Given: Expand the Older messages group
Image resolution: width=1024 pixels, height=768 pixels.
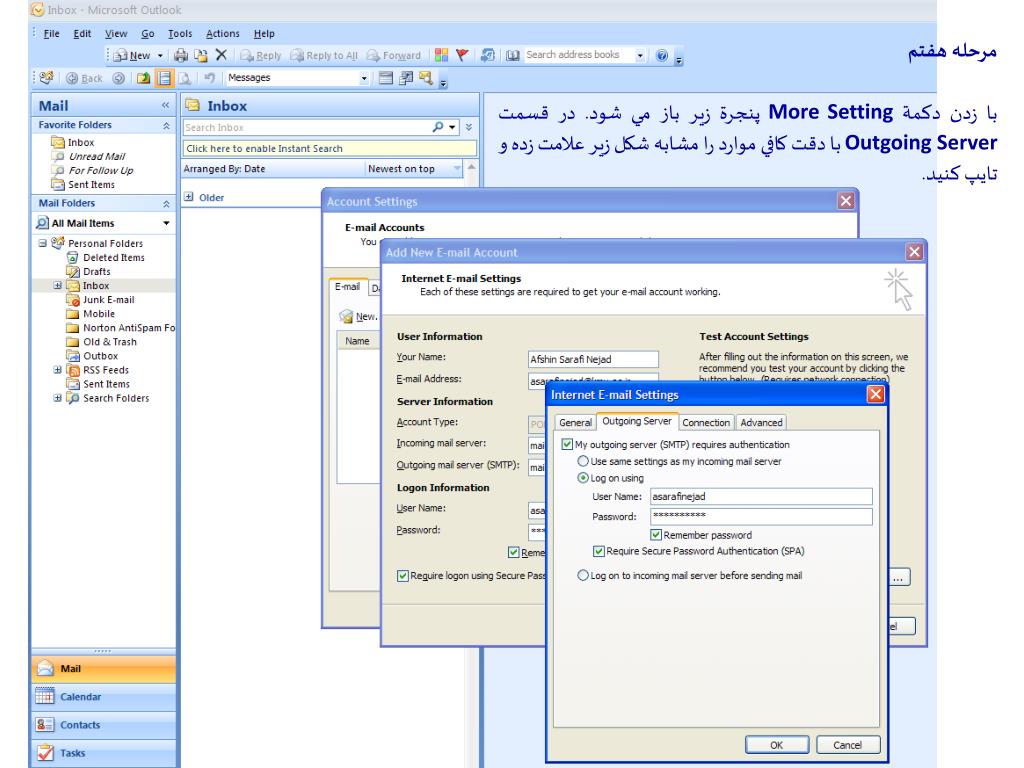Looking at the screenshot, I should (x=189, y=197).
